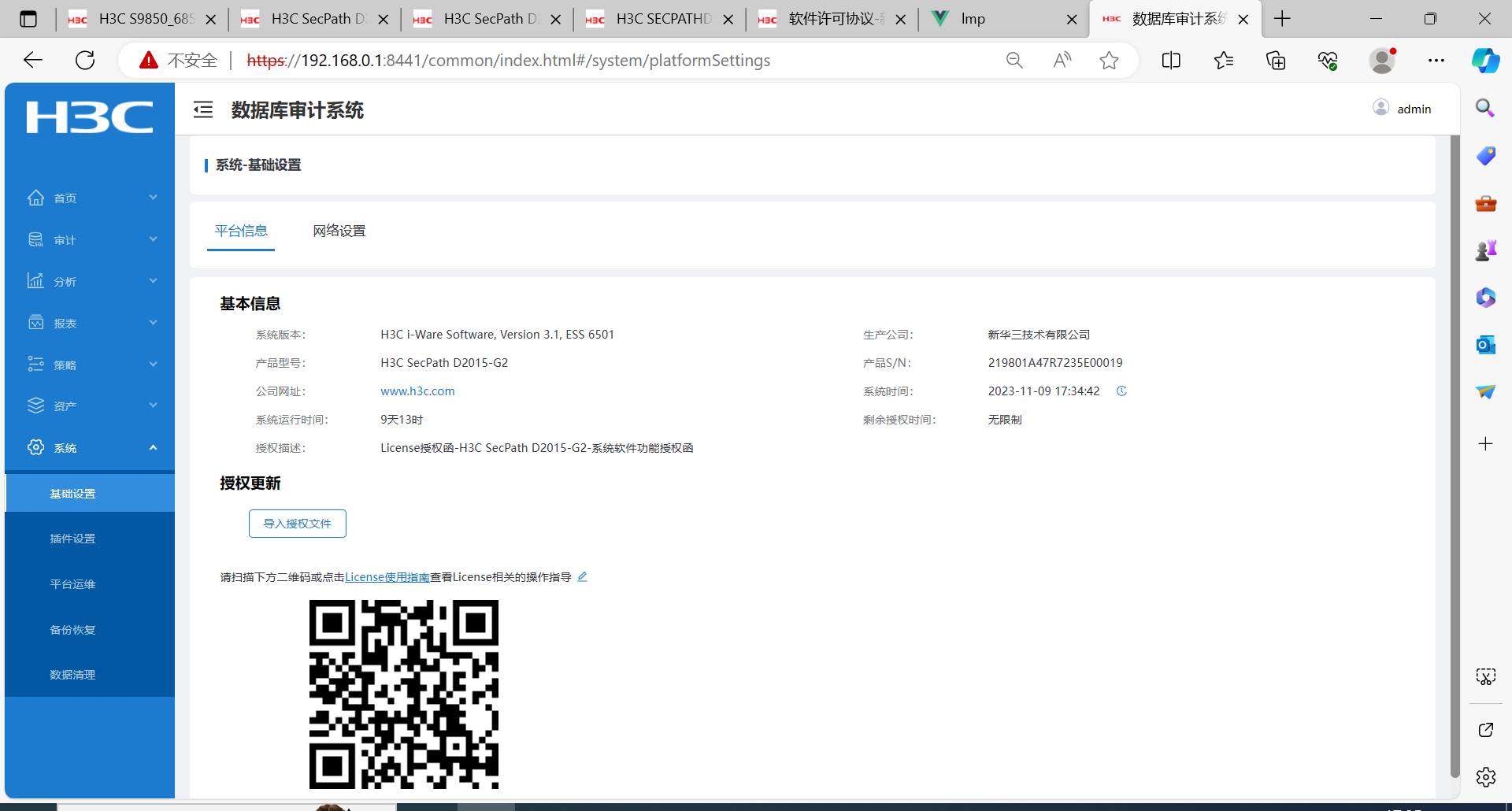Click the read aloud icon in address bar
The width and height of the screenshot is (1512, 811).
(x=1062, y=60)
